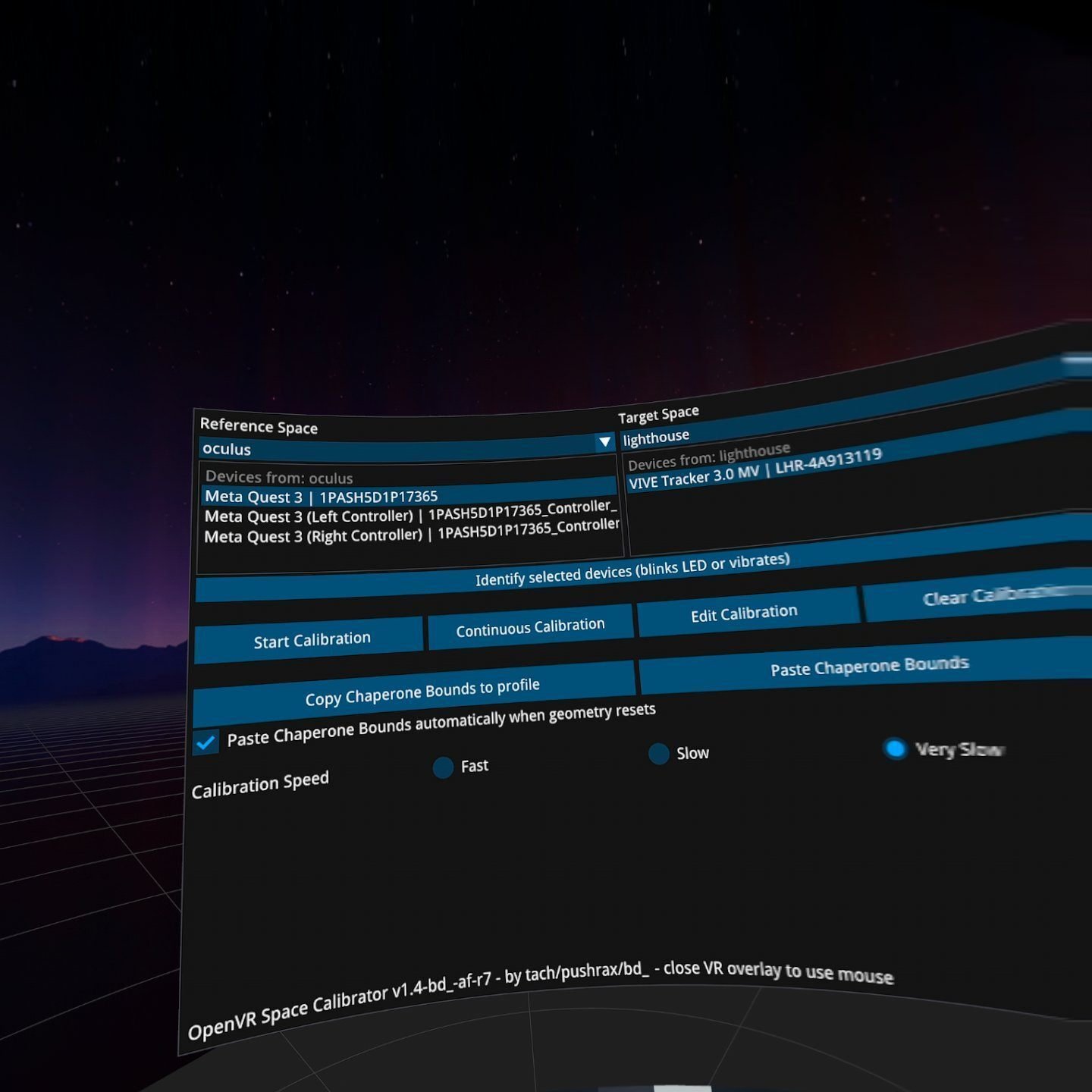The height and width of the screenshot is (1092, 1092).
Task: Select the Slow calibration speed
Action: (658, 754)
